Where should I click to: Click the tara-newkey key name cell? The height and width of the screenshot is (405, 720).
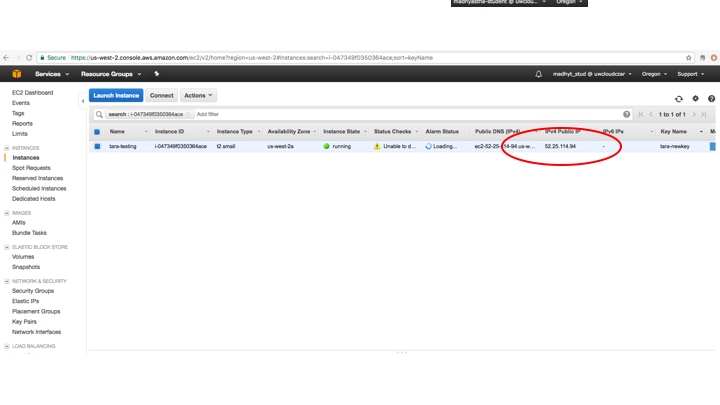click(x=675, y=146)
